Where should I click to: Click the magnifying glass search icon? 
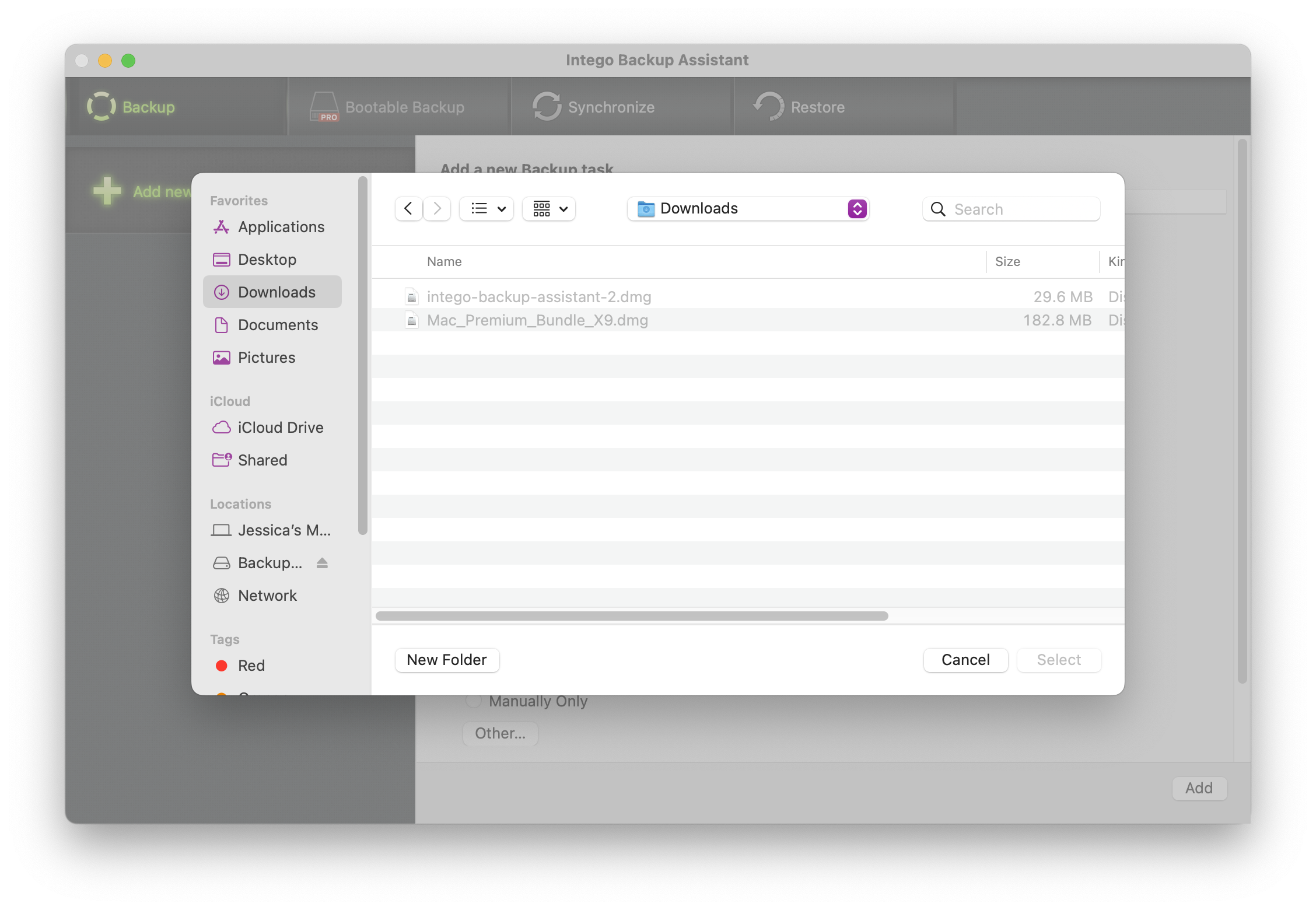click(938, 209)
